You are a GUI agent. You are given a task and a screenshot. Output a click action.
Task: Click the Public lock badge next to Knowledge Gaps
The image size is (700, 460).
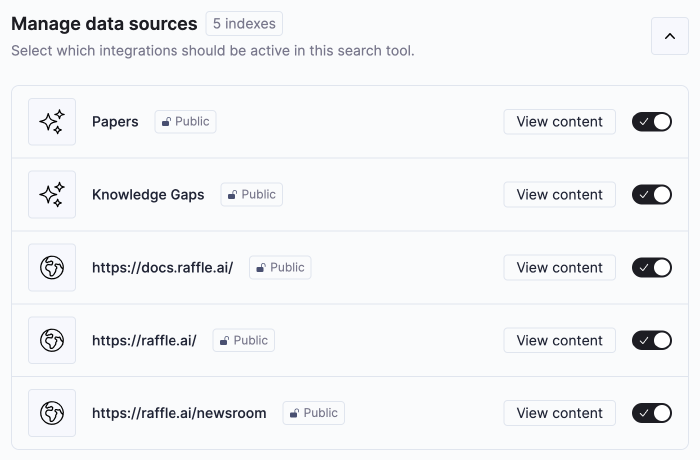251,194
